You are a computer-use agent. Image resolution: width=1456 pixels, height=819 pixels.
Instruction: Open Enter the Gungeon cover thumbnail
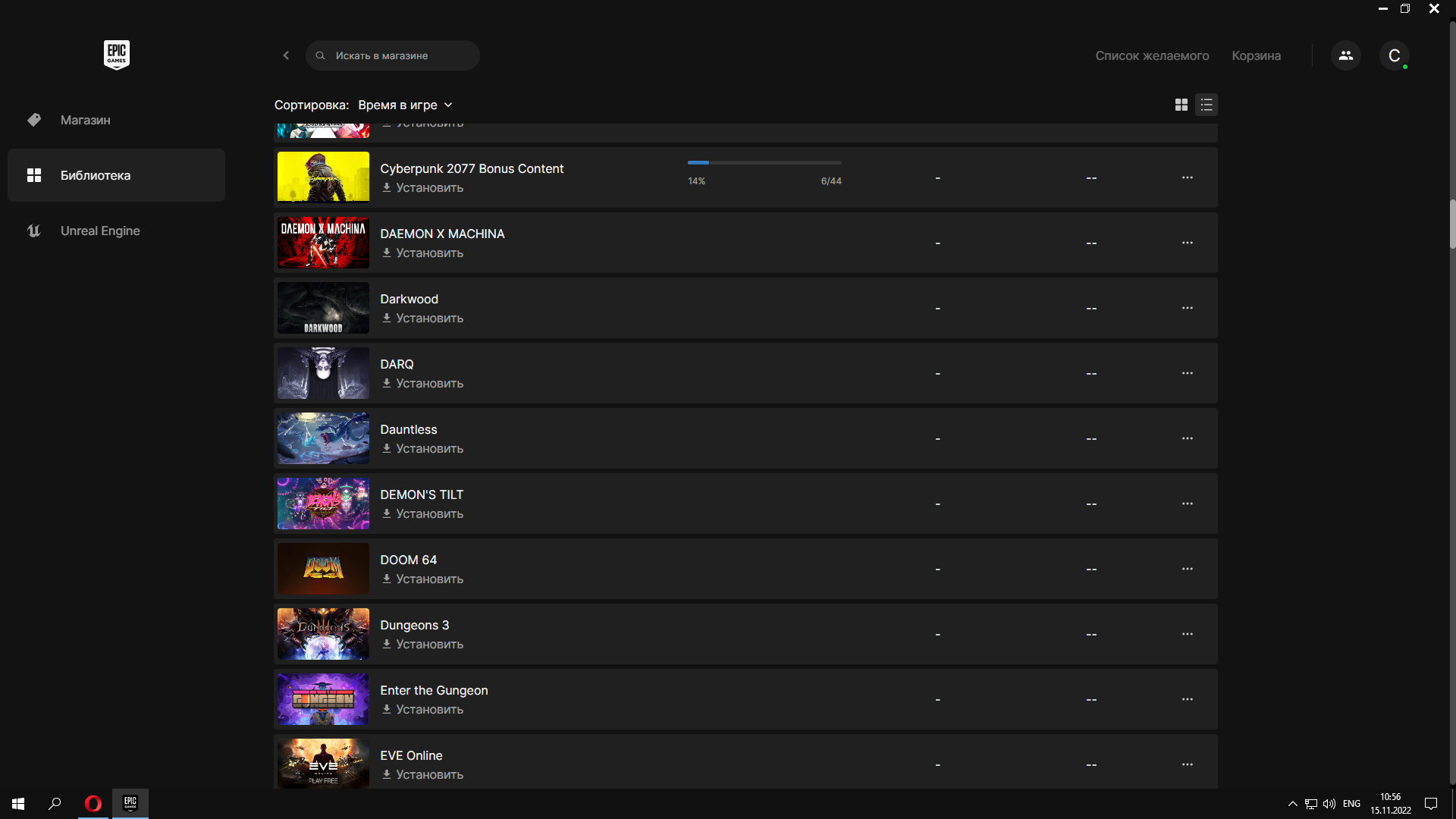tap(323, 699)
